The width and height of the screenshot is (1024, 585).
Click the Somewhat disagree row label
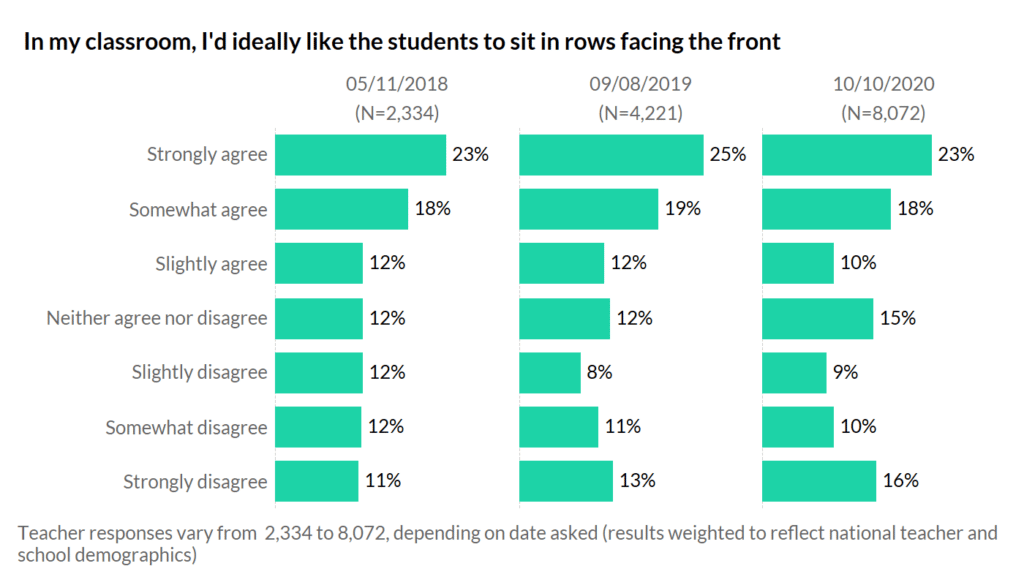[x=187, y=428]
